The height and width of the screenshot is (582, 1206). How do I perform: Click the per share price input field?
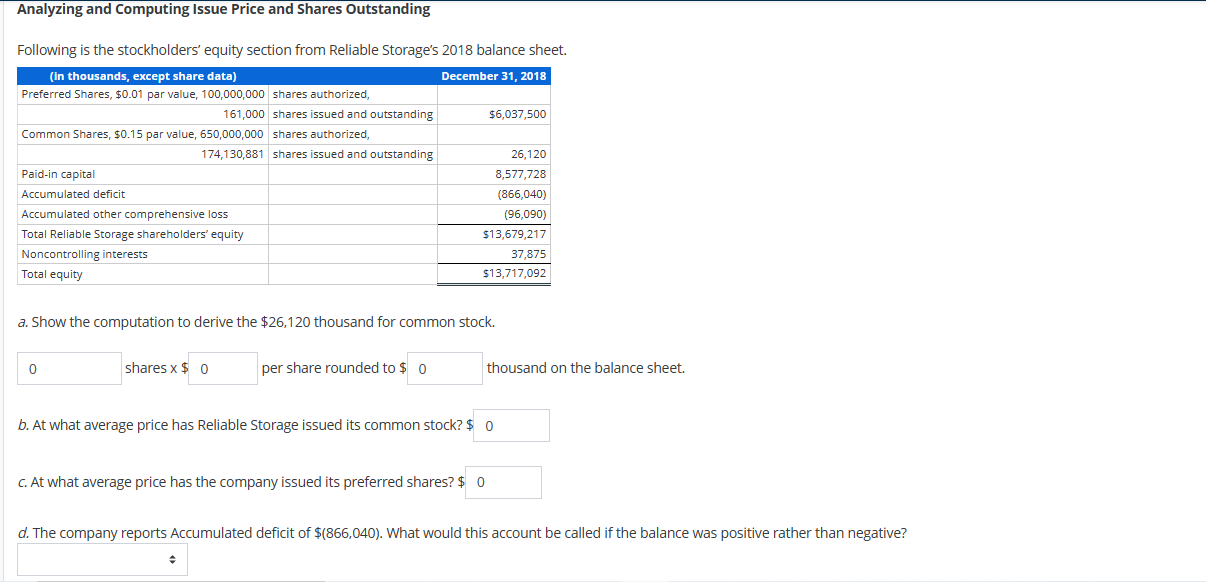(222, 367)
